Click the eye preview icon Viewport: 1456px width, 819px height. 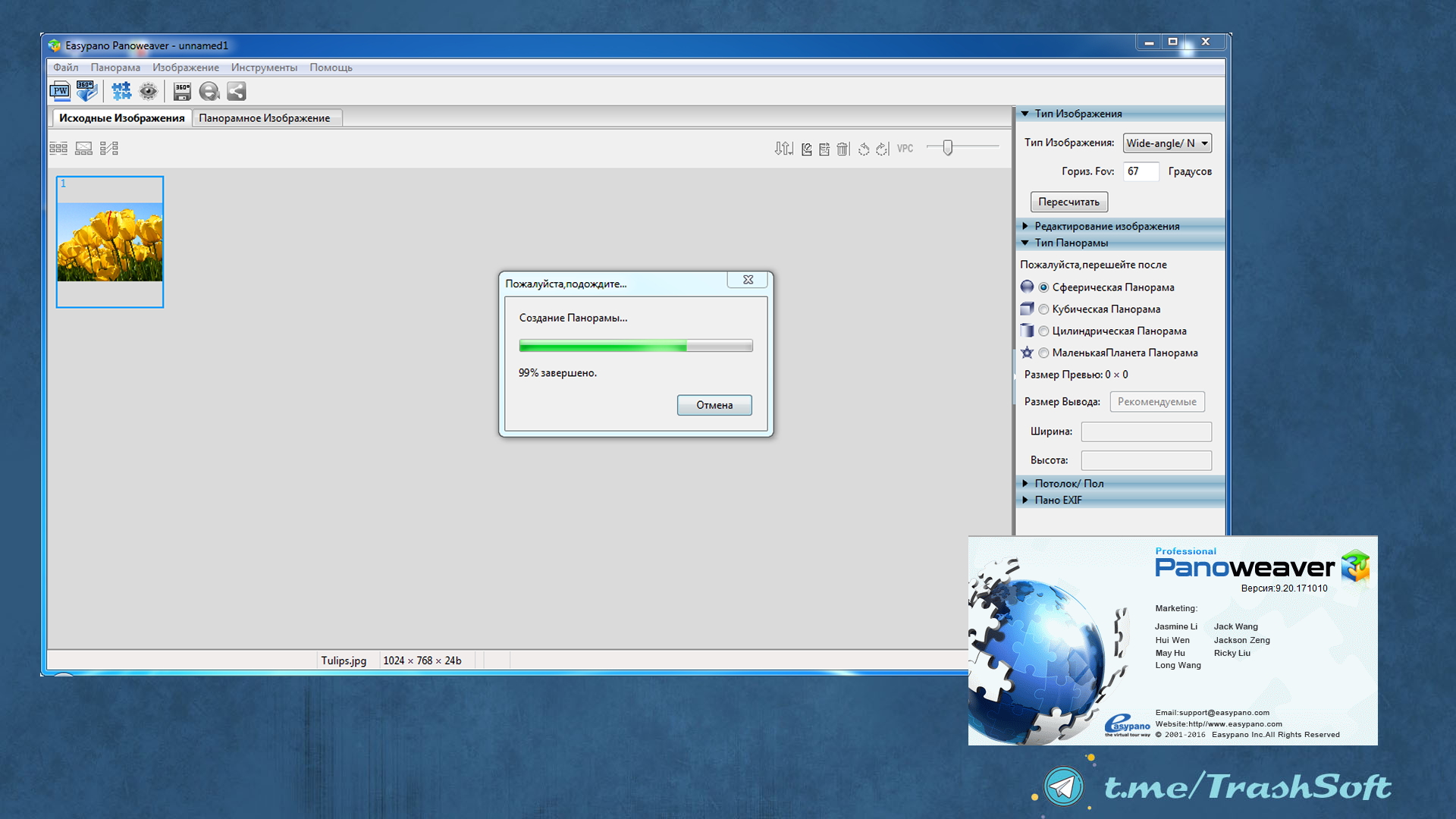149,92
